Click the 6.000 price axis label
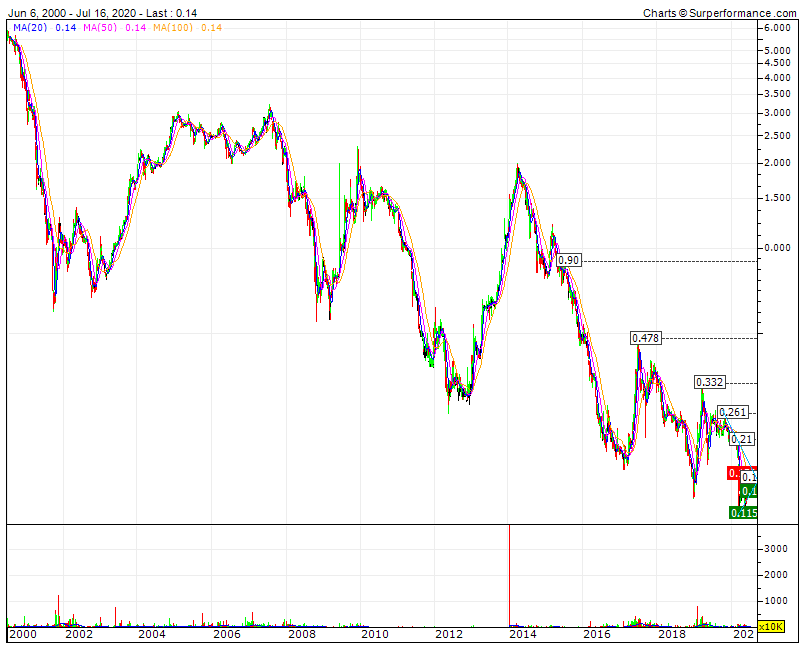805x650 pixels. [x=777, y=28]
